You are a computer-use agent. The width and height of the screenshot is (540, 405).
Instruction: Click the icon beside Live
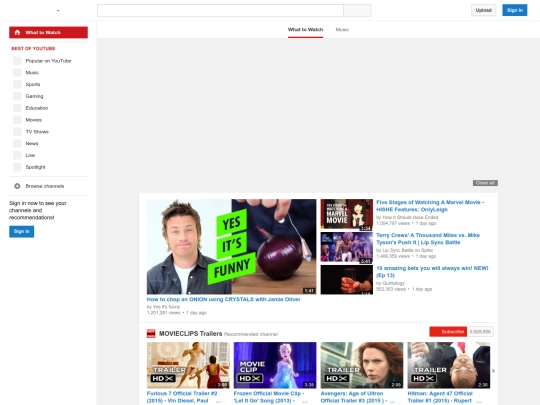(x=17, y=155)
